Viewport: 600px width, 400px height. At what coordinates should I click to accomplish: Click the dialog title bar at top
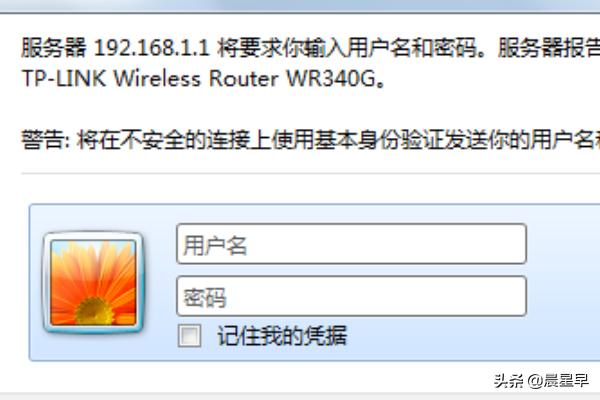point(300,6)
